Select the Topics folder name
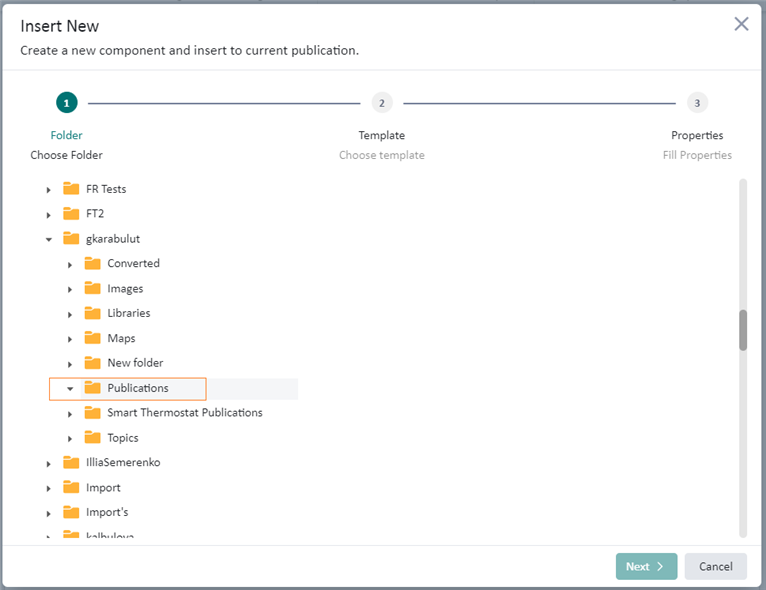Viewport: 766px width, 590px height. tap(123, 438)
